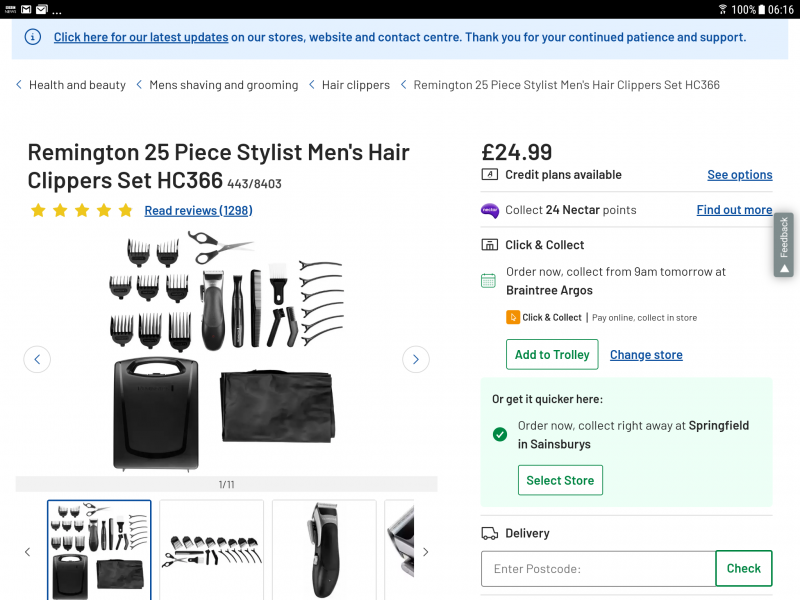The image size is (800, 600).
Task: Open the Health and beauty breadcrumb
Action: 77,85
